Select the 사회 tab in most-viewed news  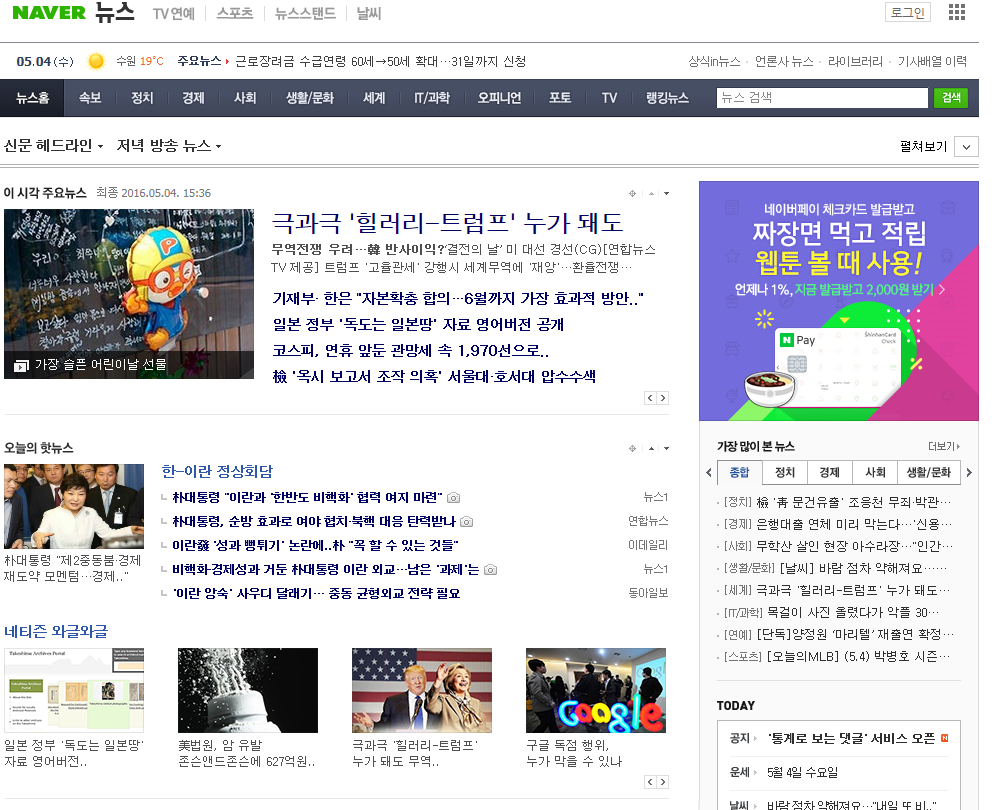[x=875, y=473]
